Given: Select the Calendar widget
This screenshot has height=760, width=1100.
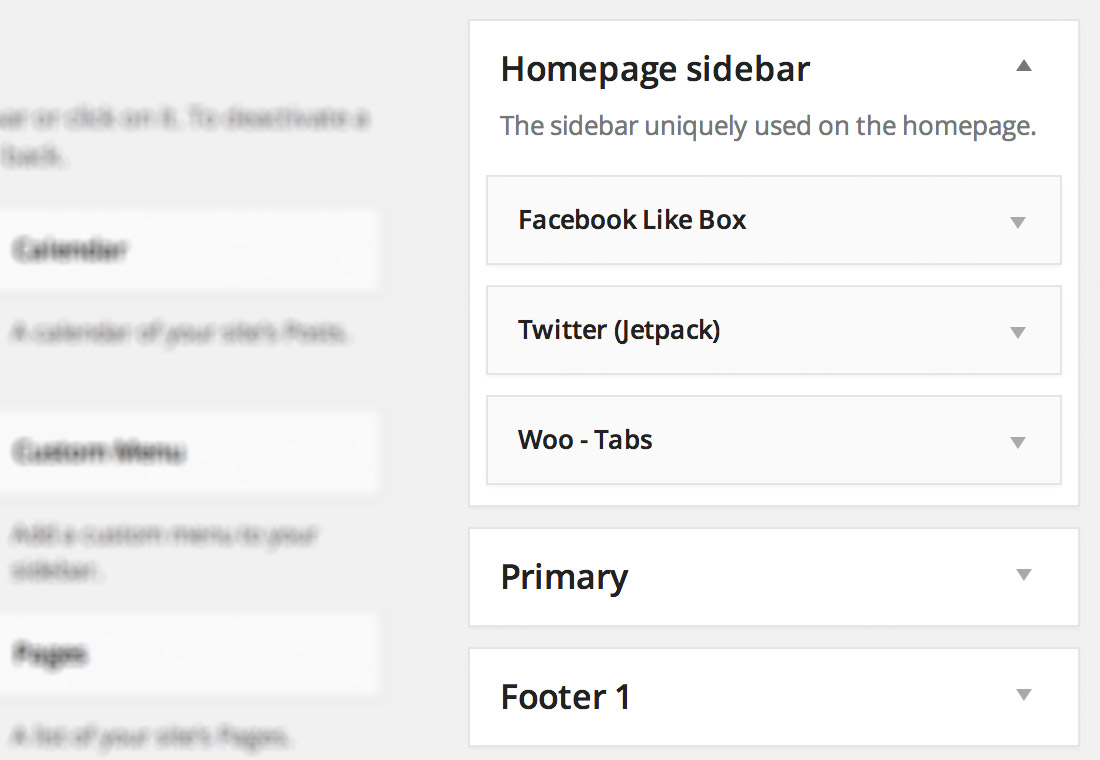Looking at the screenshot, I should tap(190, 250).
